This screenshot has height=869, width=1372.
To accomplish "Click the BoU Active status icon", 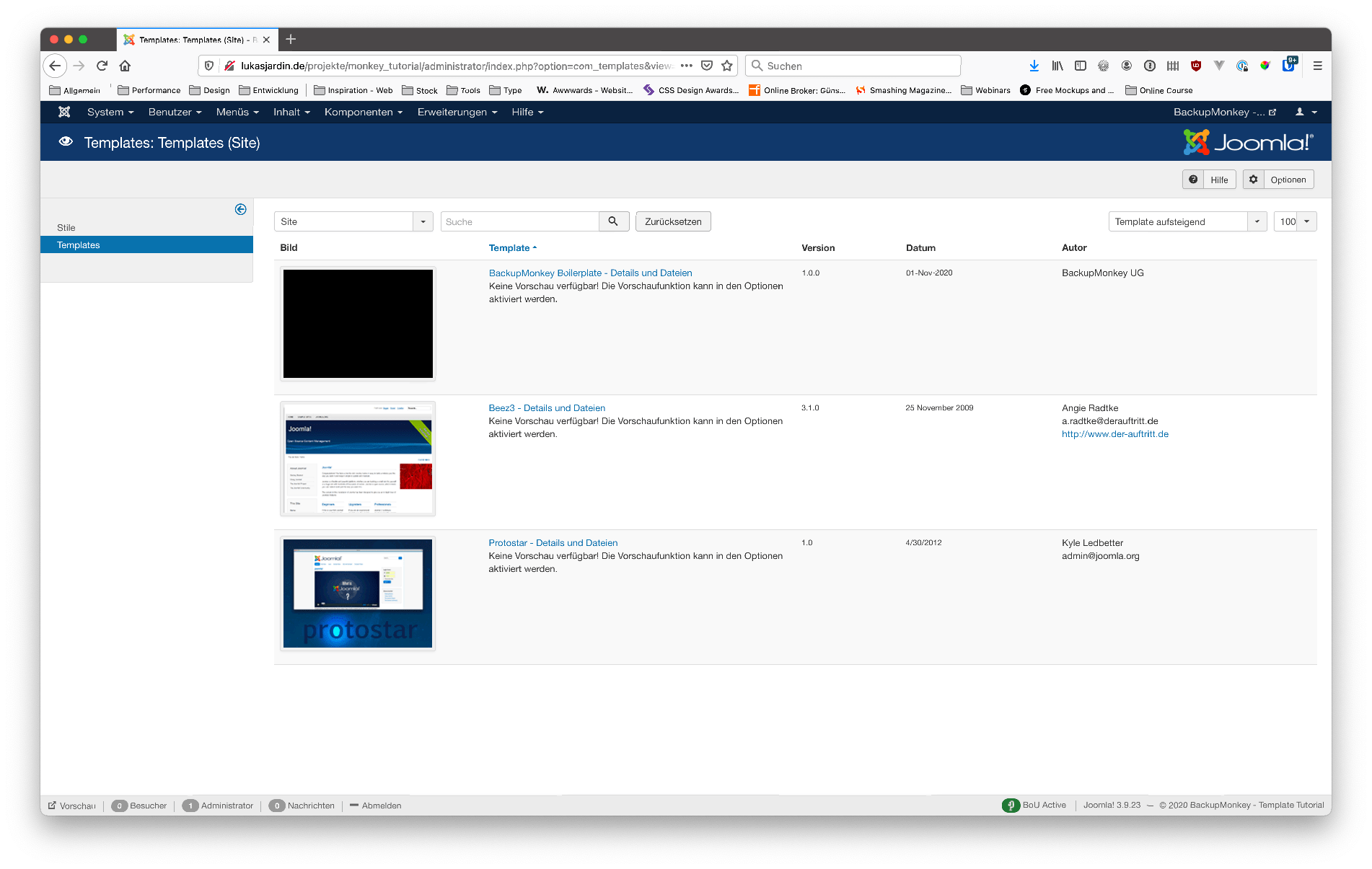I will point(1011,805).
